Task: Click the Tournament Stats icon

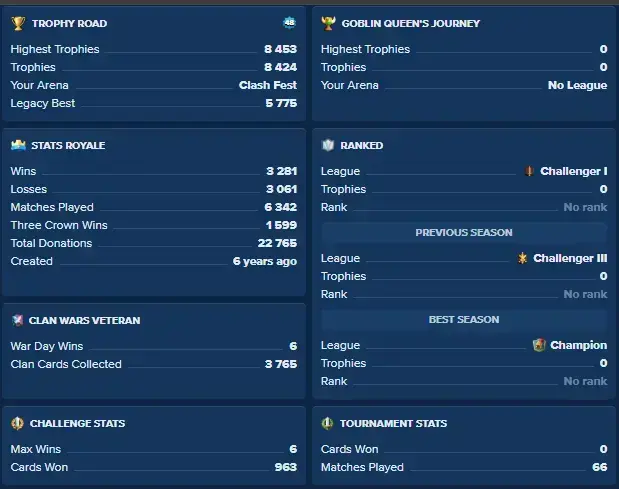Action: (327, 423)
